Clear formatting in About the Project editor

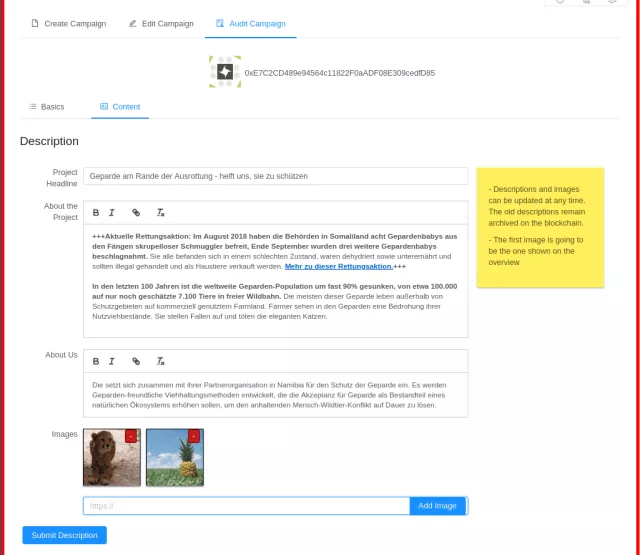[160, 212]
